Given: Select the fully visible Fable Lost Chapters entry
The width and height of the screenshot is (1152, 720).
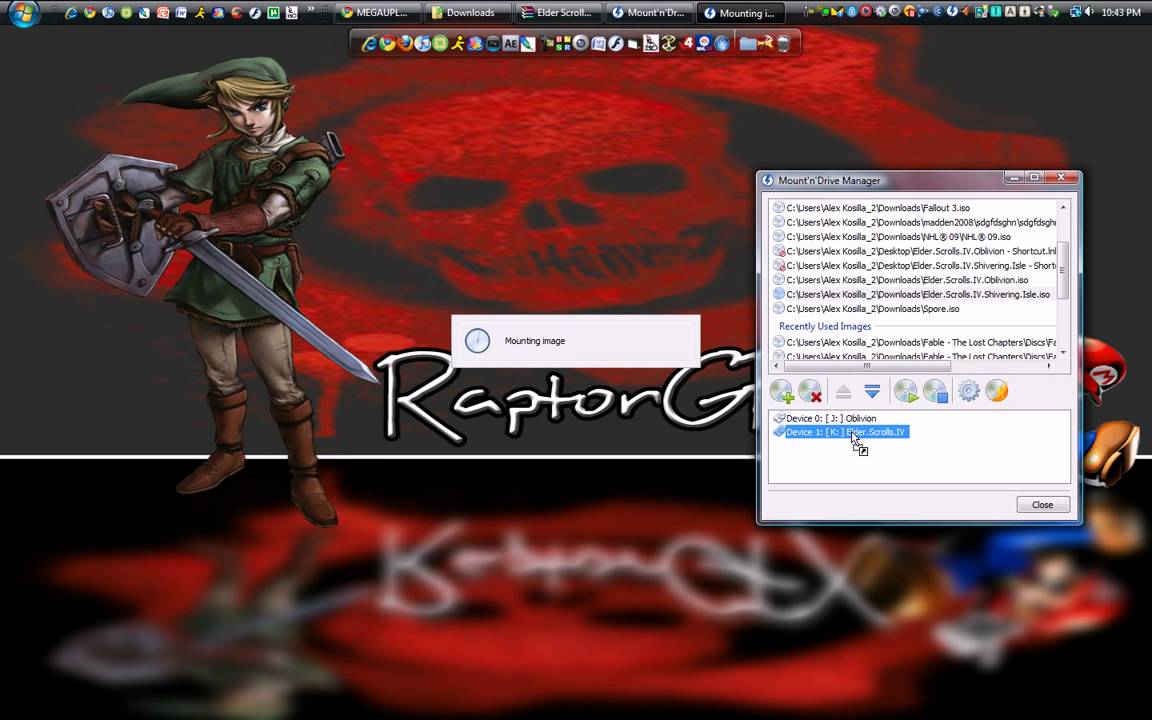Looking at the screenshot, I should coord(914,342).
